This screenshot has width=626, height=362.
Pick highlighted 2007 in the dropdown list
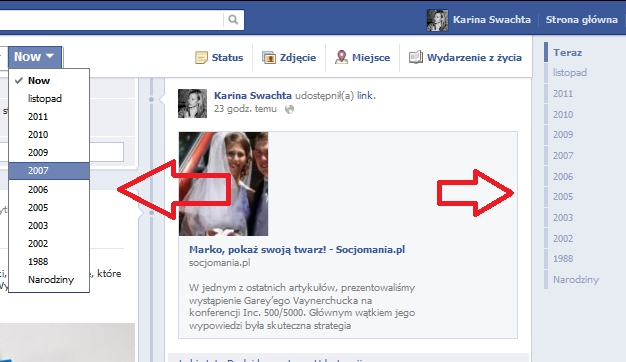[x=49, y=171]
